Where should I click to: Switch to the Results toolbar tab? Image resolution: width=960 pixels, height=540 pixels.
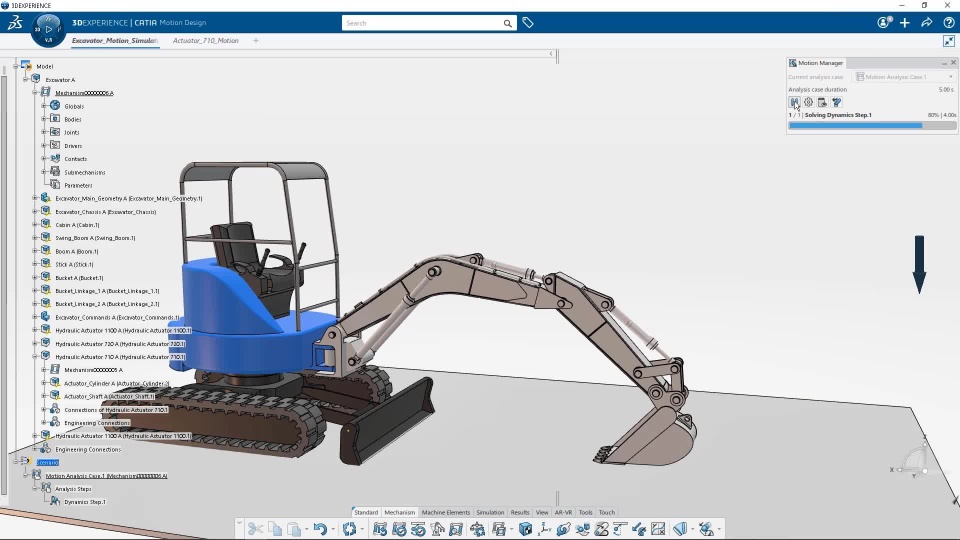[520, 512]
